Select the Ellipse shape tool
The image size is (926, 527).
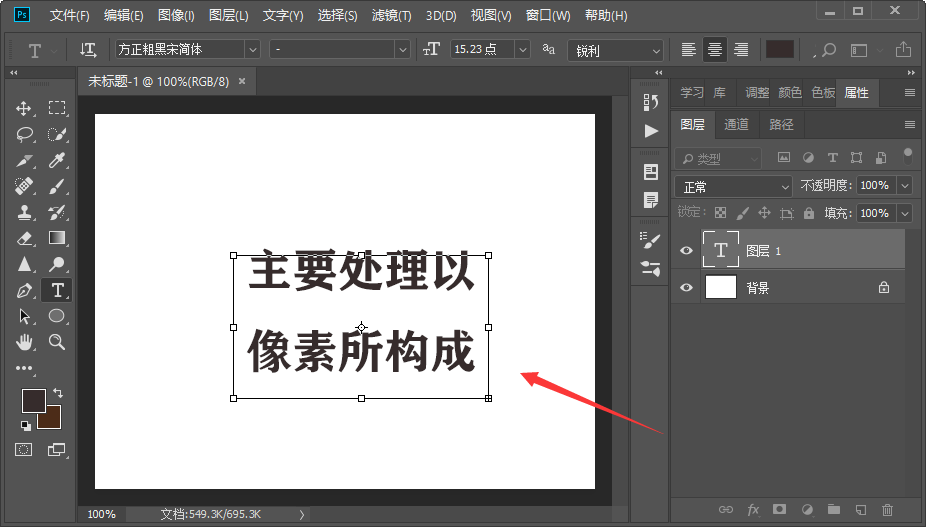(x=57, y=316)
